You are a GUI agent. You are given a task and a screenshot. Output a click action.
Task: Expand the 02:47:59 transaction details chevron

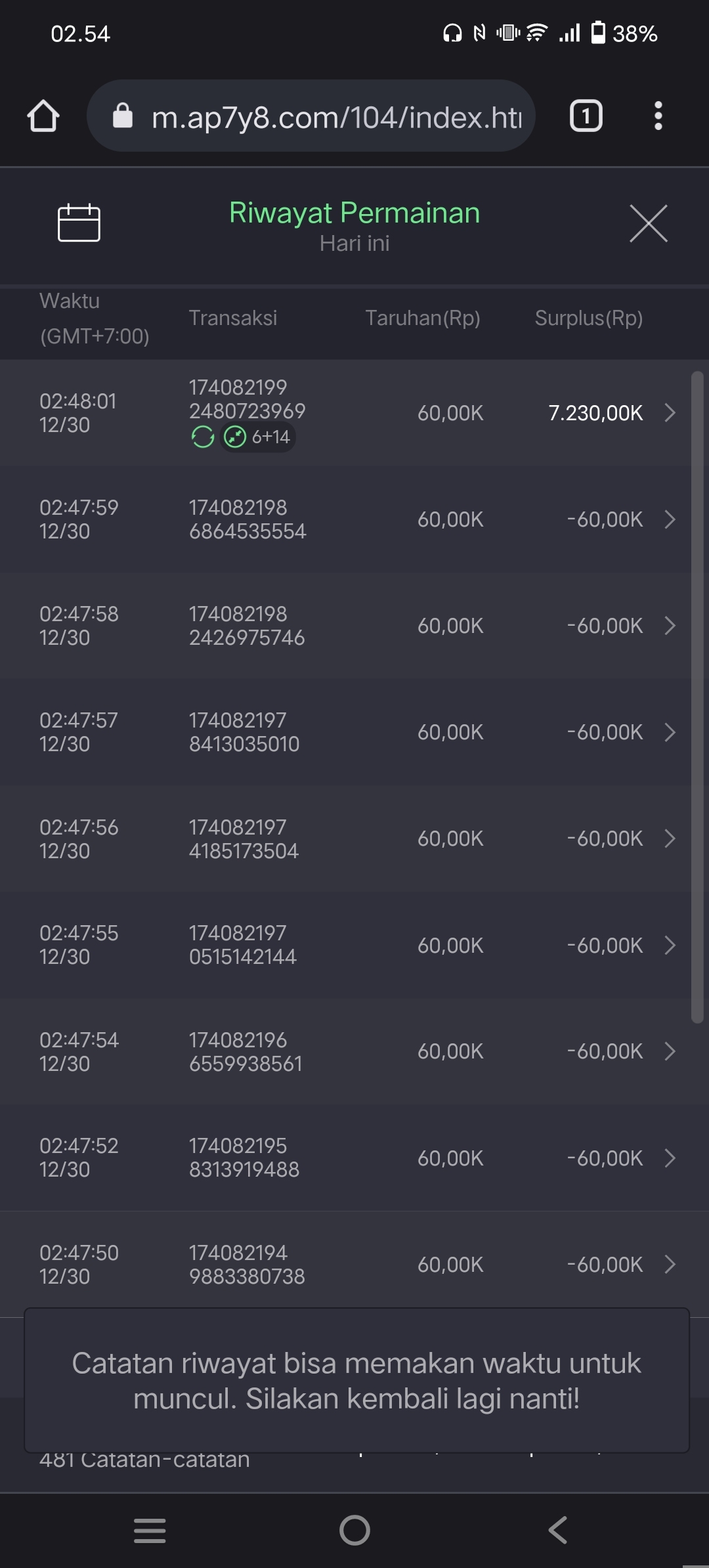[x=670, y=519]
